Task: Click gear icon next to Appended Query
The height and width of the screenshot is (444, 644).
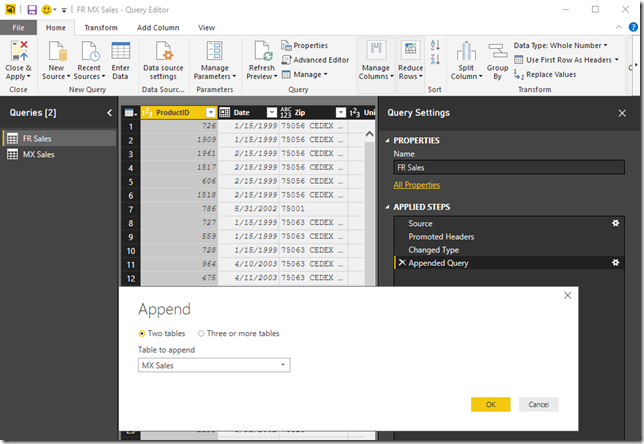Action: (x=616, y=263)
